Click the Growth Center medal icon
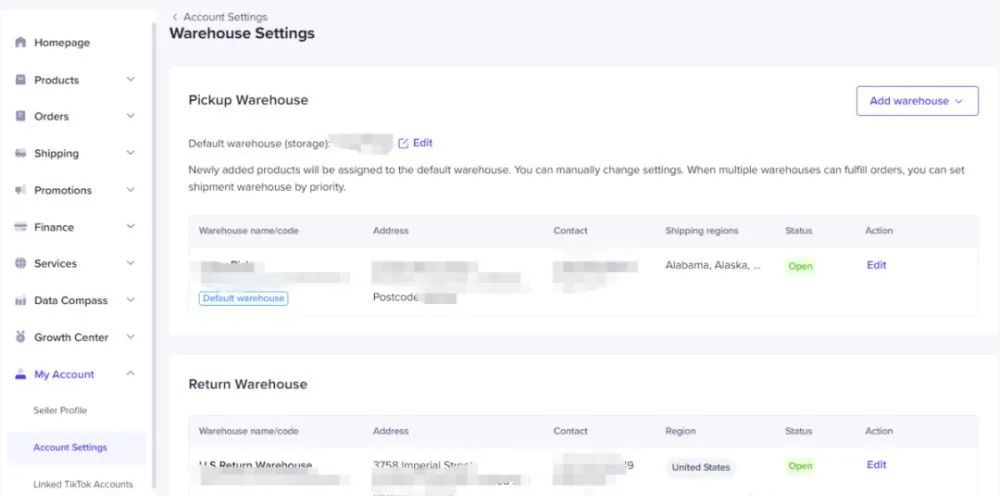 (20, 337)
